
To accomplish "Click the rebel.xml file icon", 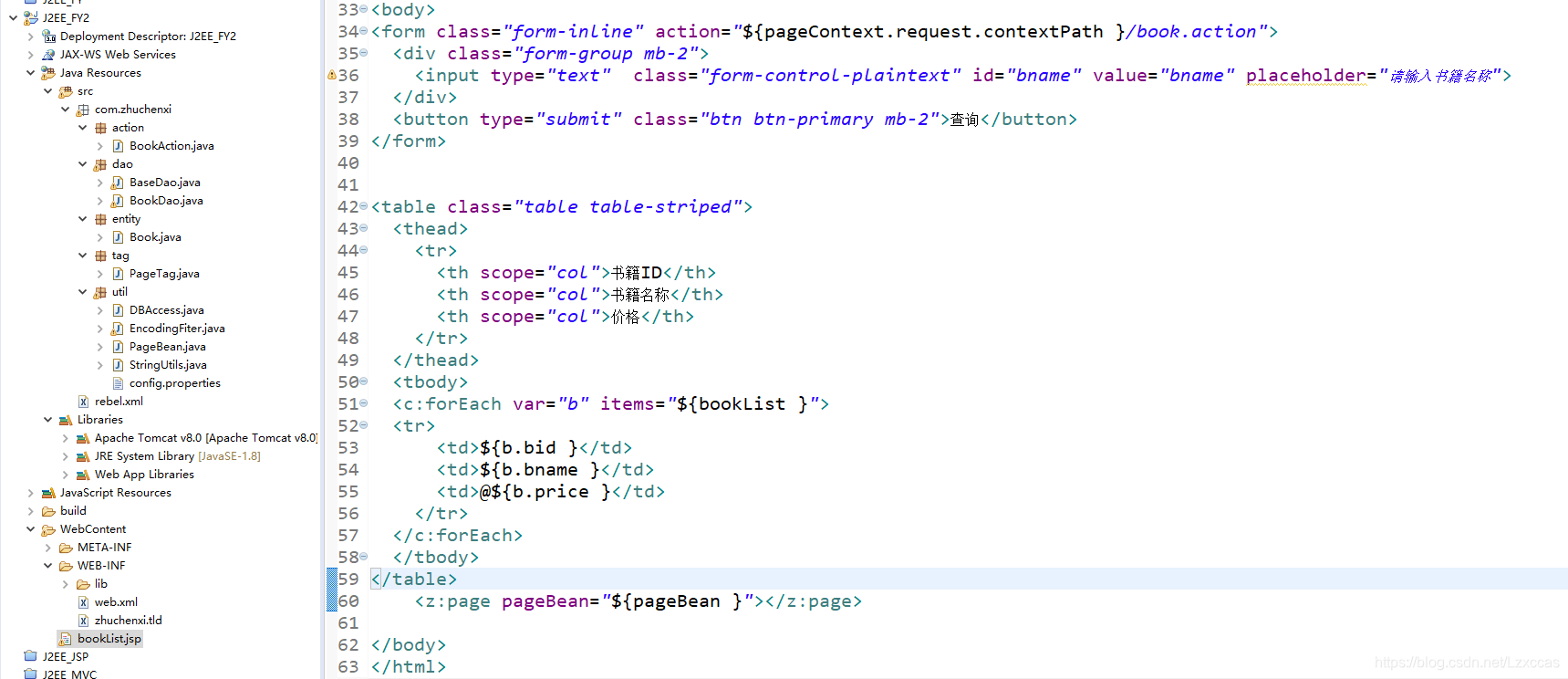I will pyautogui.click(x=83, y=402).
